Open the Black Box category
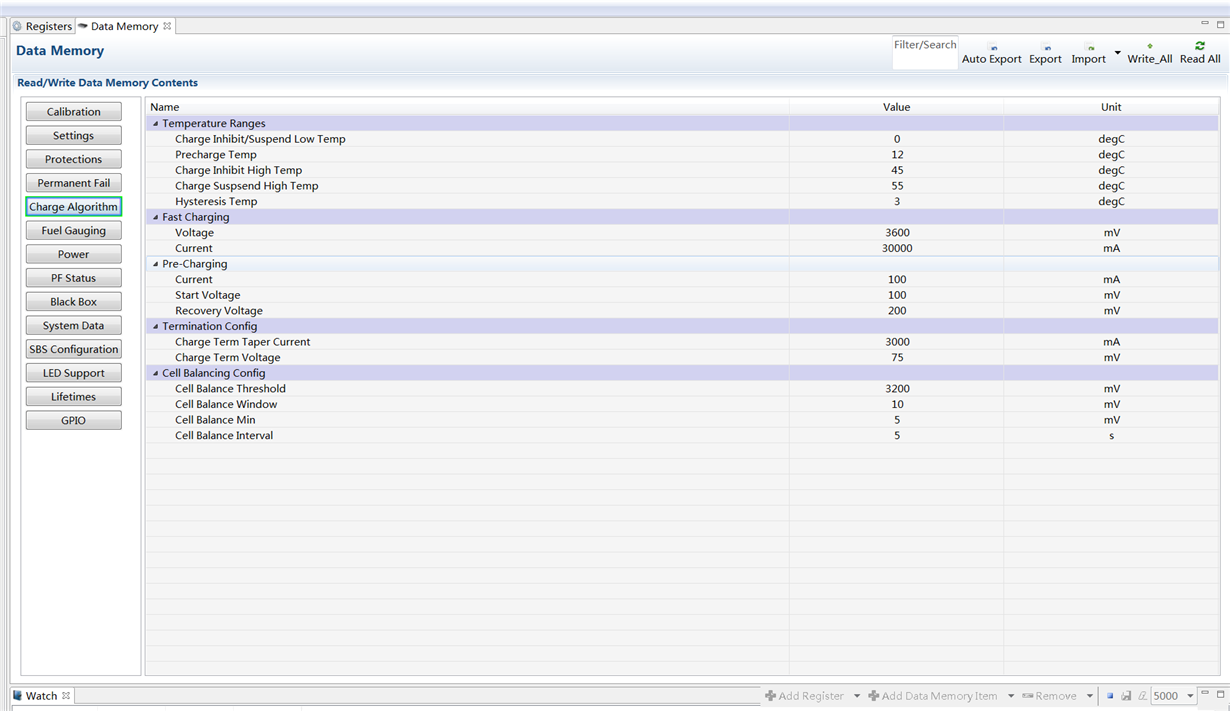The height and width of the screenshot is (711, 1230). tap(74, 302)
